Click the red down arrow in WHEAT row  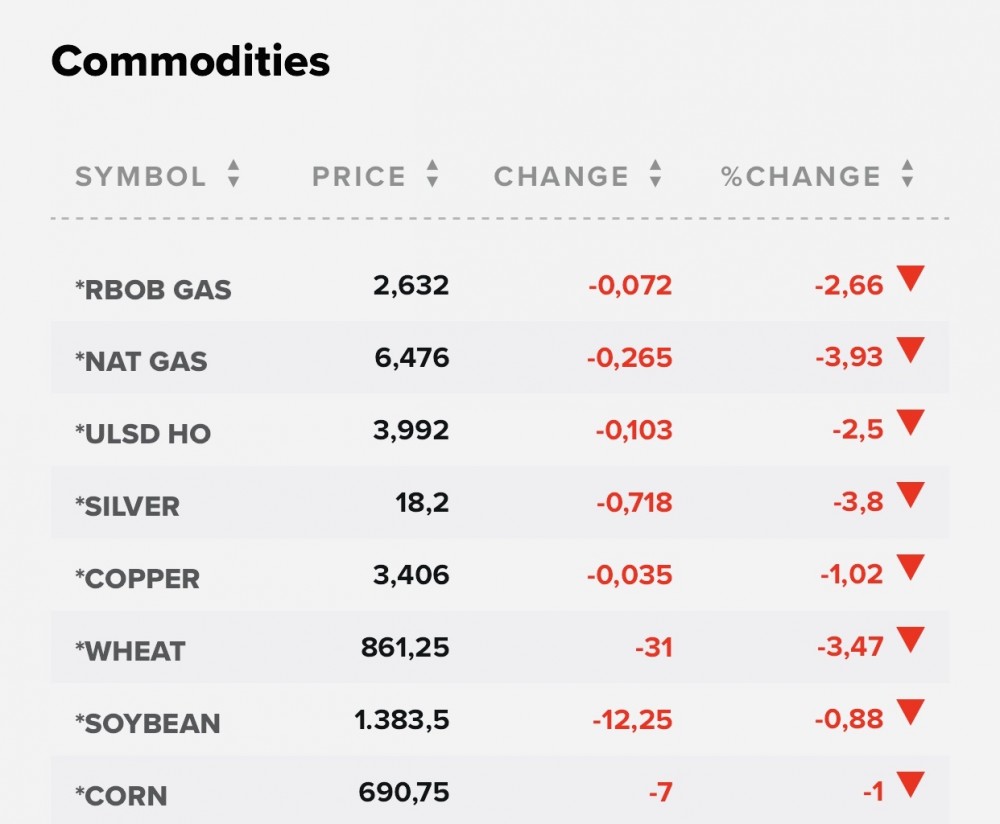(x=910, y=639)
